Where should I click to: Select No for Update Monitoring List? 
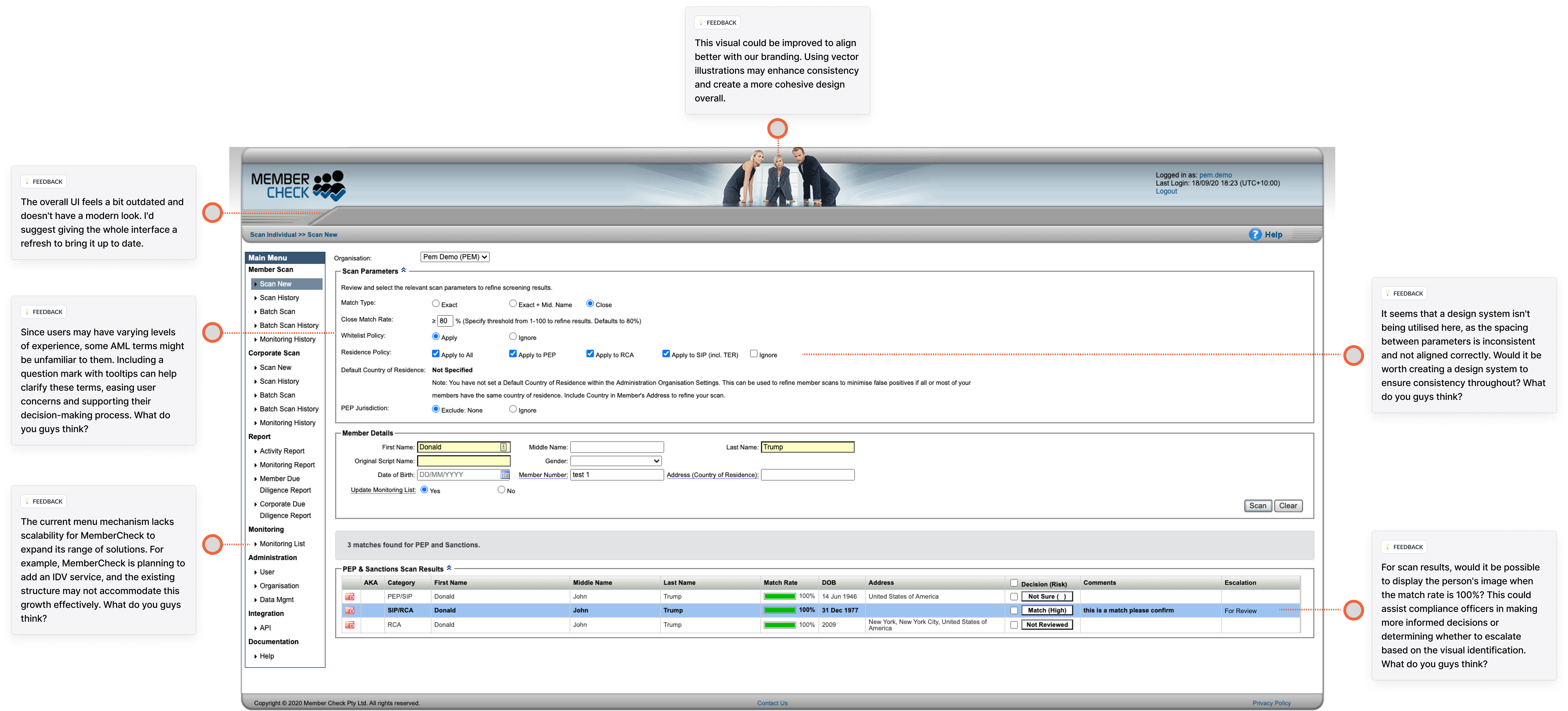pyautogui.click(x=501, y=490)
